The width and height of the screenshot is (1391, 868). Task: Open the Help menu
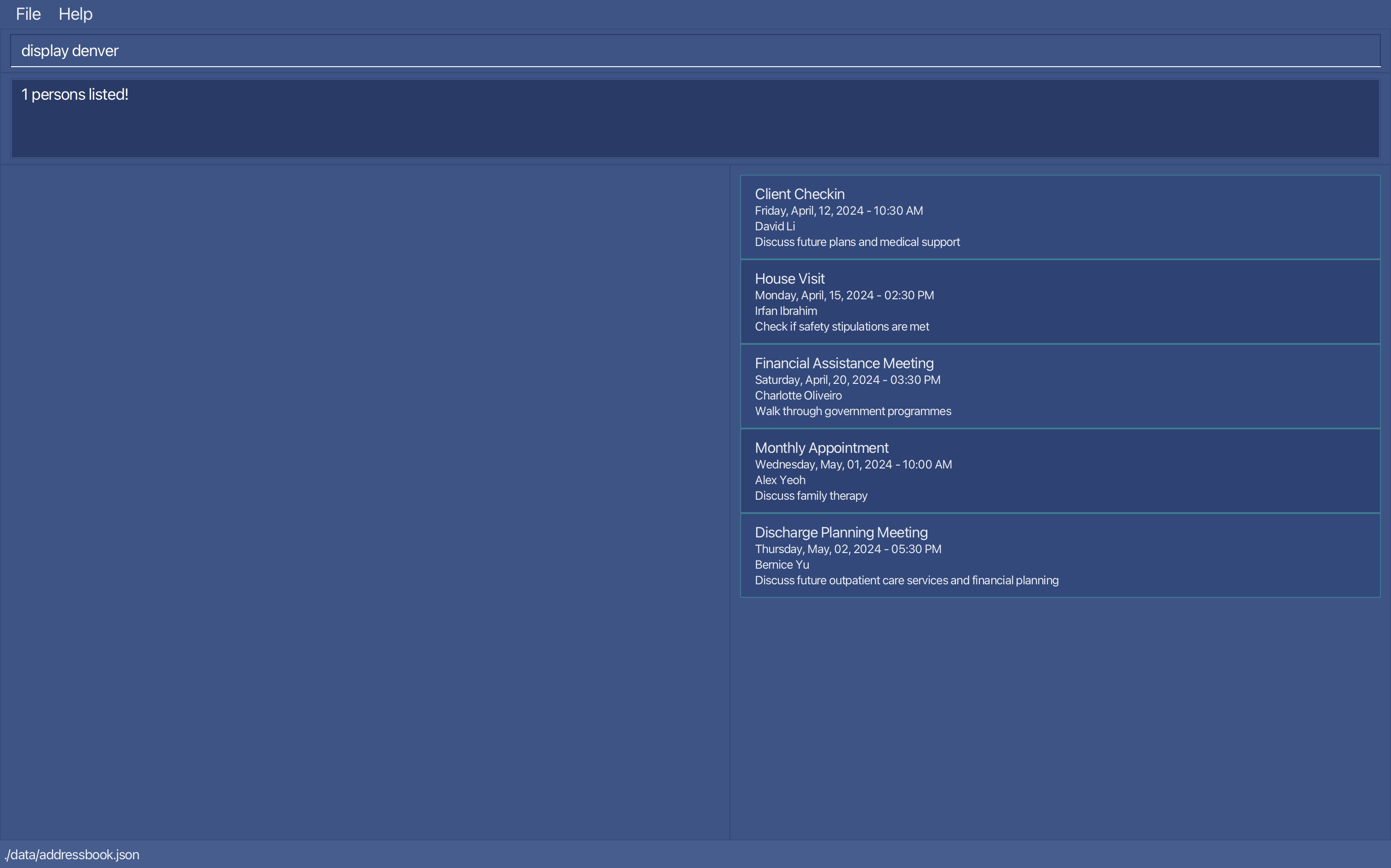(x=75, y=14)
